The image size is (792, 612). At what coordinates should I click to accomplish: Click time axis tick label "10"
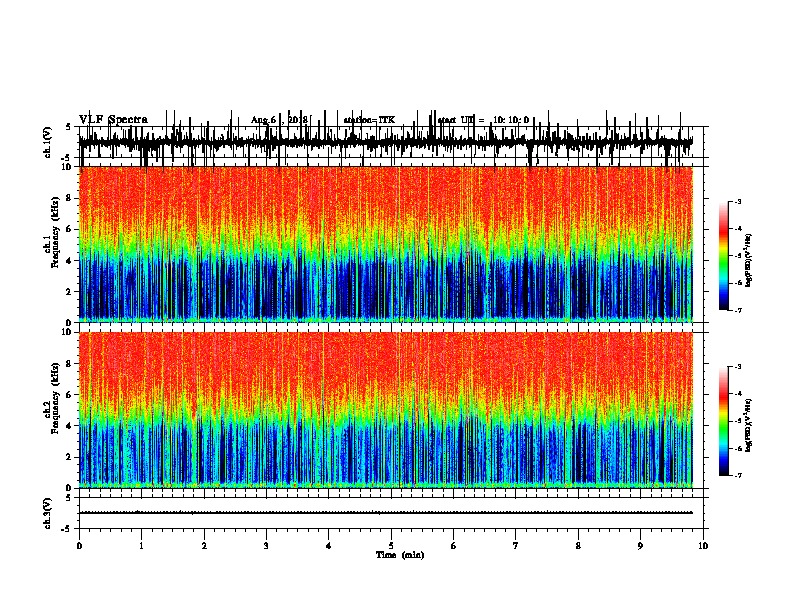703,546
